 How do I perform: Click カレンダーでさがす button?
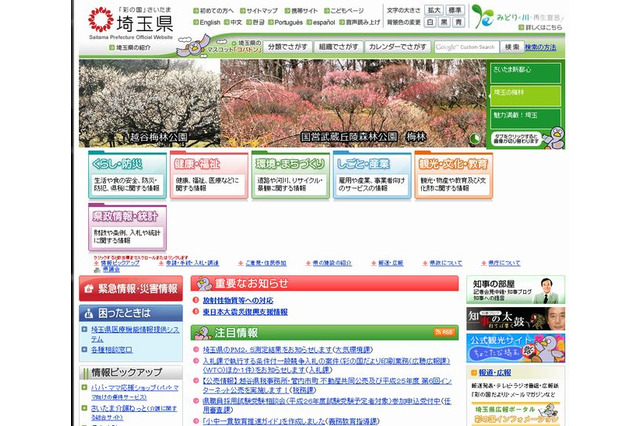(398, 47)
